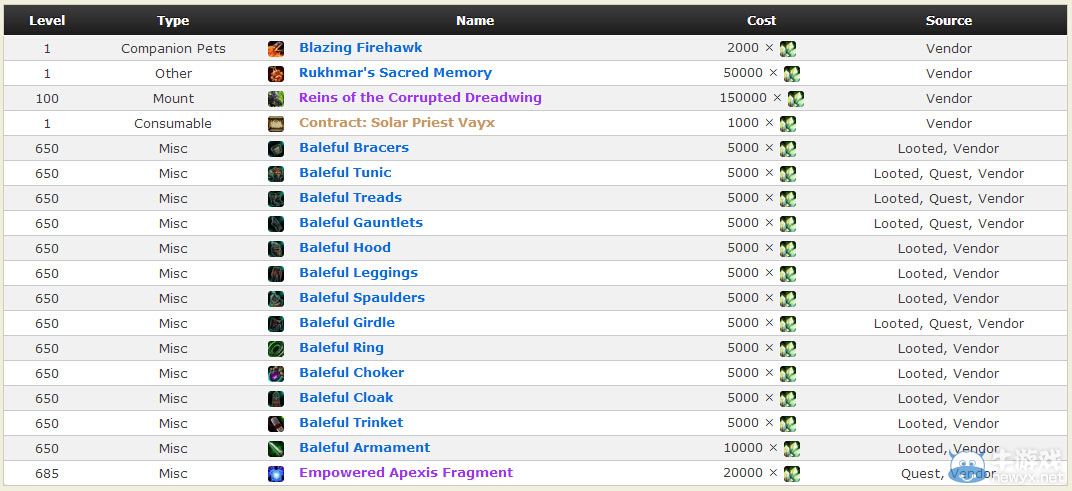Click the Rukhmar's Sacred Memory icon

[276, 73]
